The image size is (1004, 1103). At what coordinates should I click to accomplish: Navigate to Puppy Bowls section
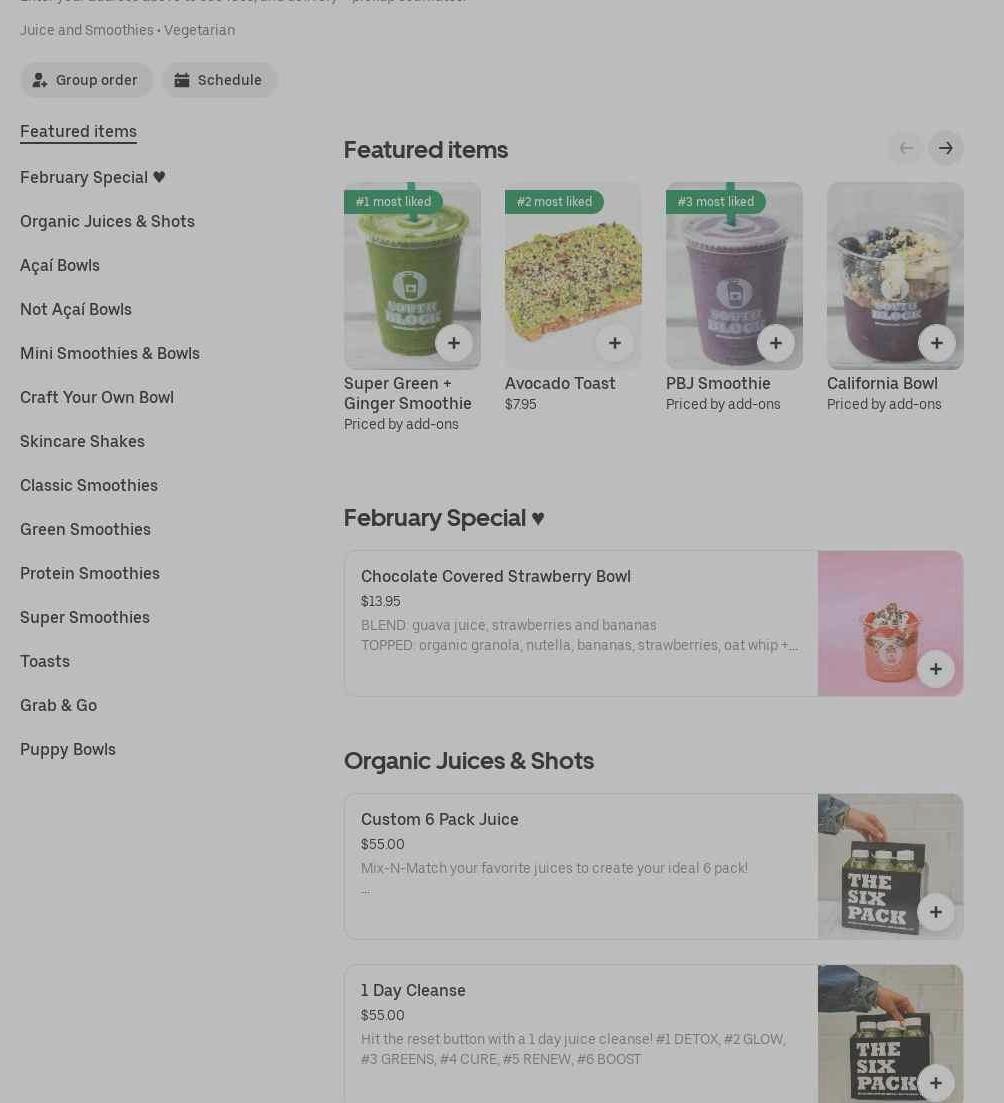(x=68, y=749)
